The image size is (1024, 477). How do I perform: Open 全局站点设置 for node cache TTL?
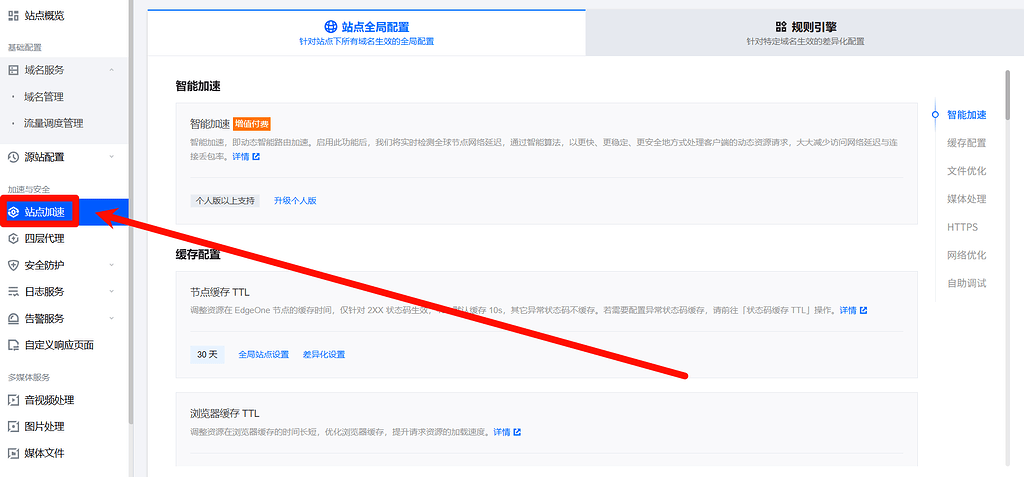click(x=263, y=355)
